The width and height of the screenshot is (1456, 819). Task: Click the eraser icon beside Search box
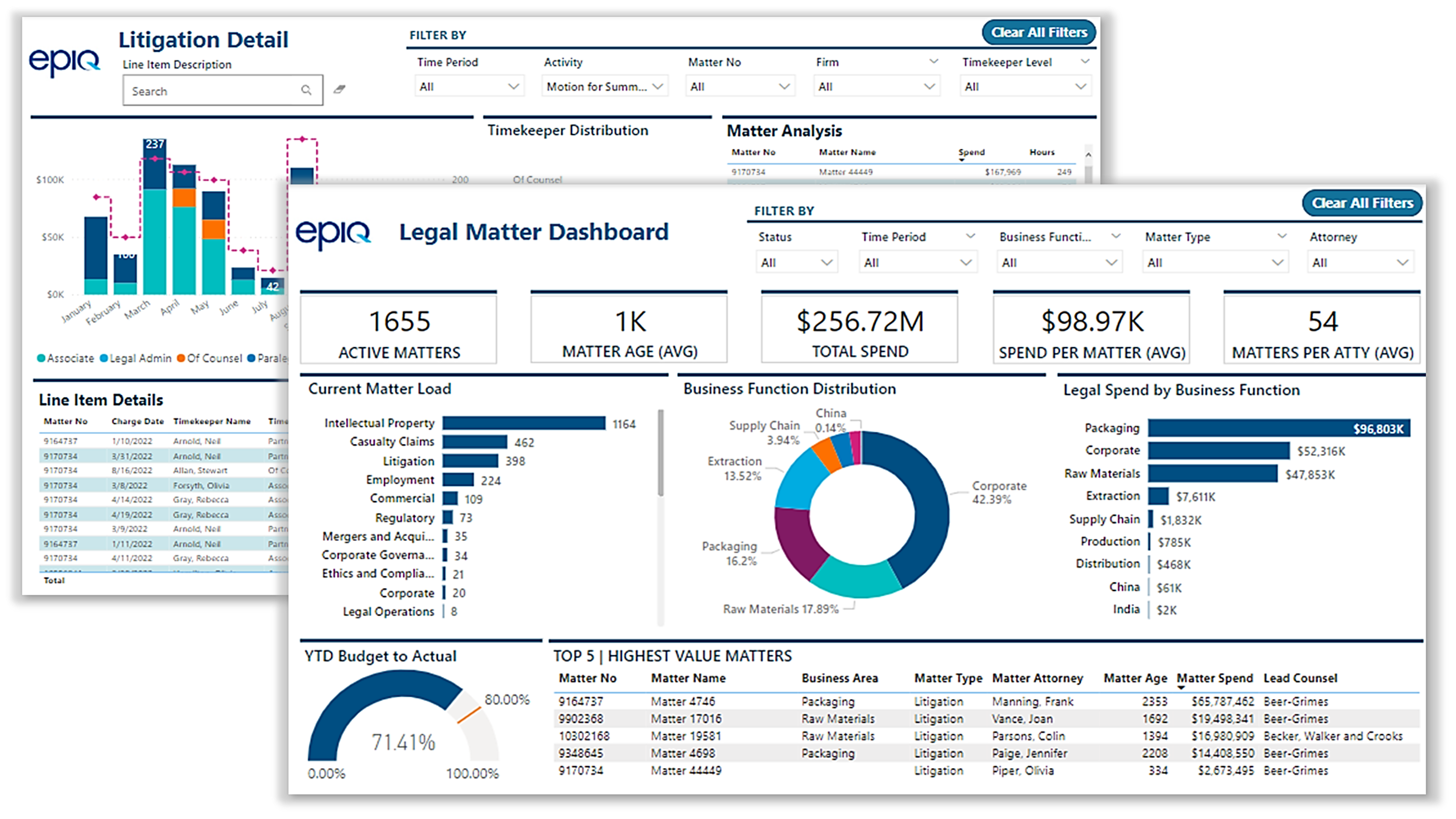pyautogui.click(x=339, y=89)
